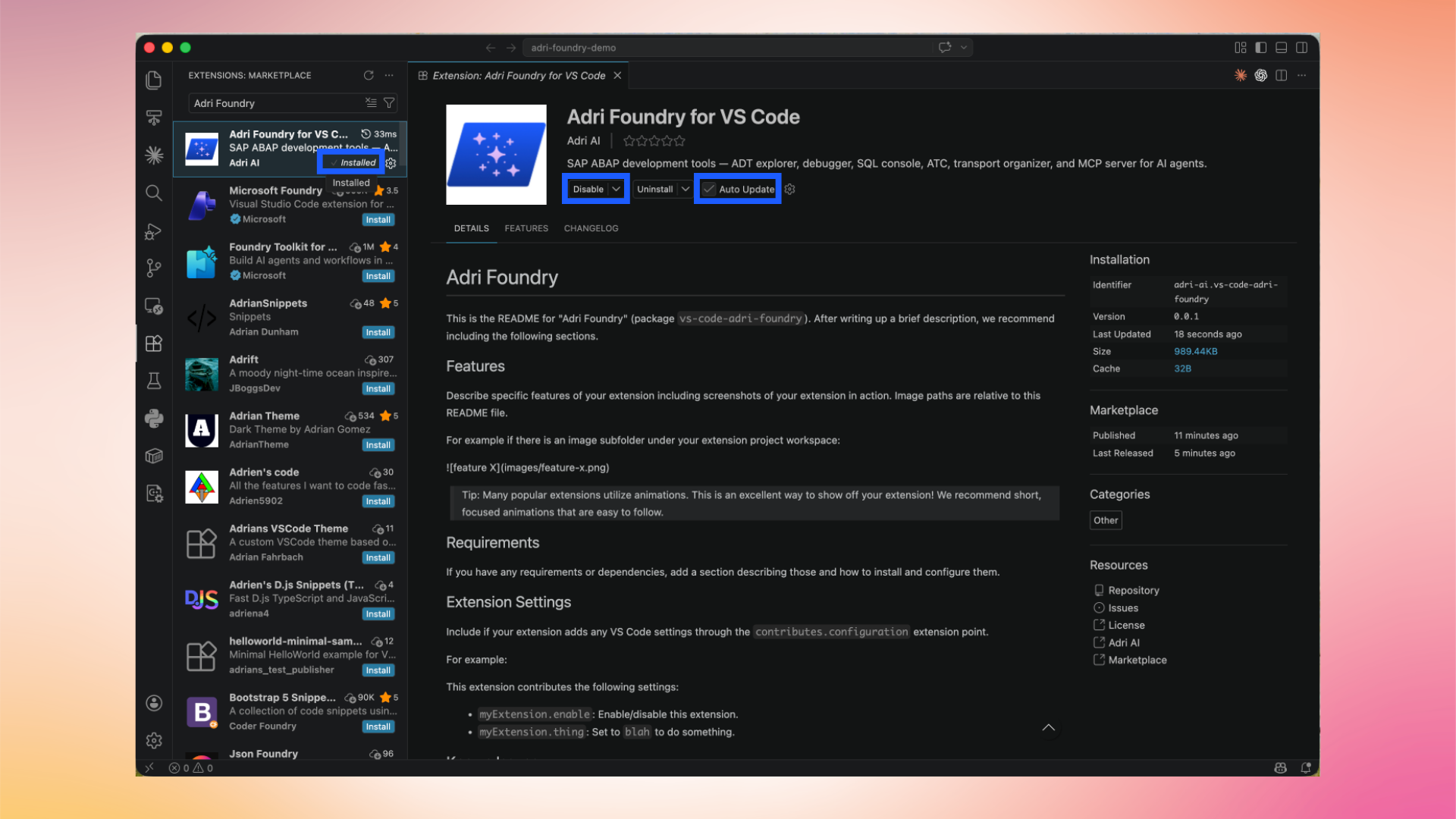Expand the Uninstall button dropdown
The width and height of the screenshot is (1456, 819).
(686, 189)
